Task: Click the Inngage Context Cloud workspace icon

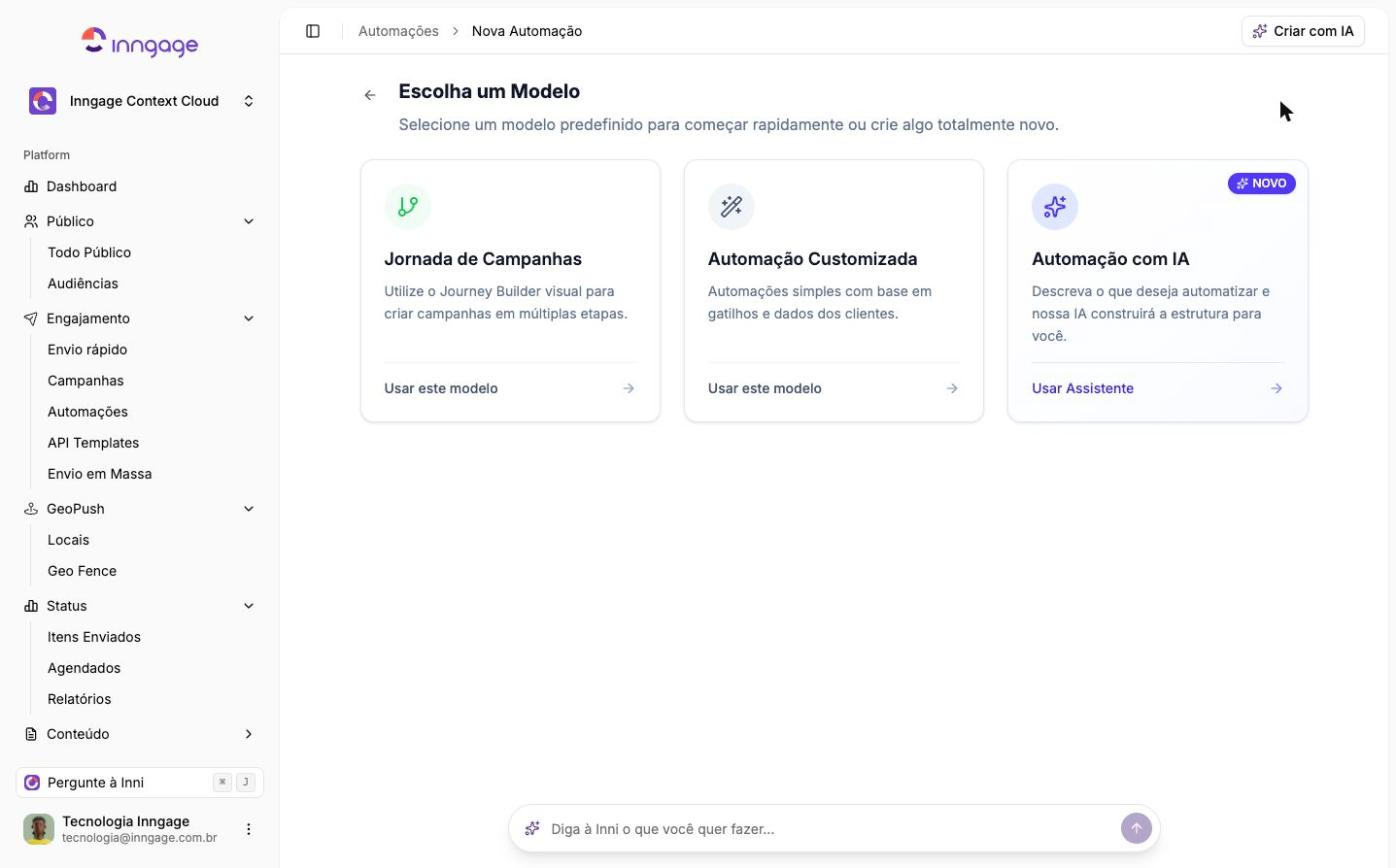Action: (x=43, y=101)
